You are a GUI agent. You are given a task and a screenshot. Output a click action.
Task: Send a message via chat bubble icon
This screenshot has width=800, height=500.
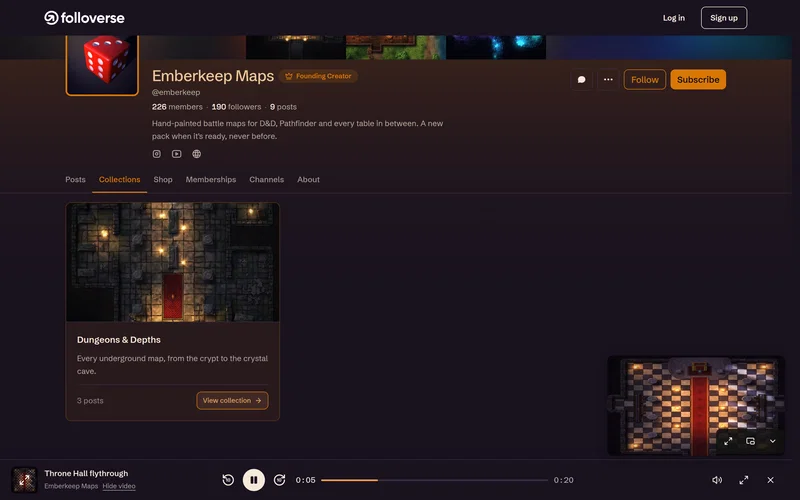click(x=581, y=80)
